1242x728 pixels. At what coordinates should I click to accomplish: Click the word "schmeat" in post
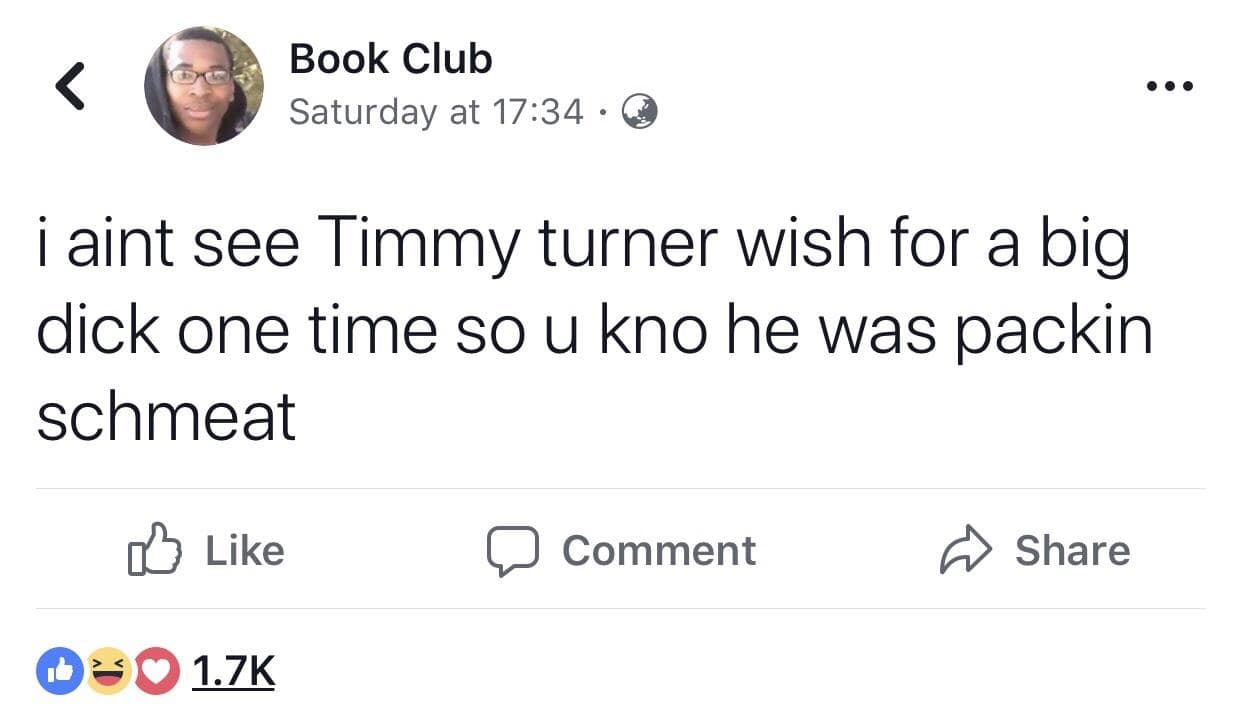coord(166,417)
